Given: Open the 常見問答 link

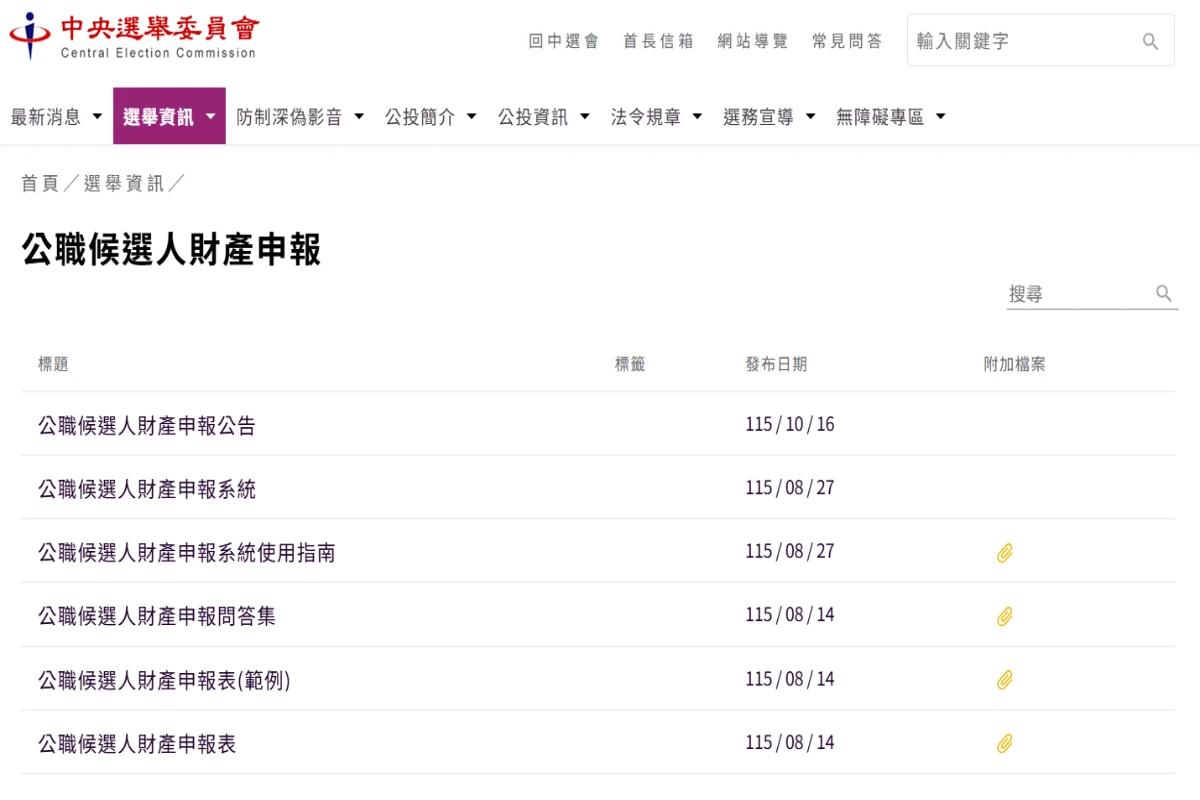Looking at the screenshot, I should click(x=847, y=41).
